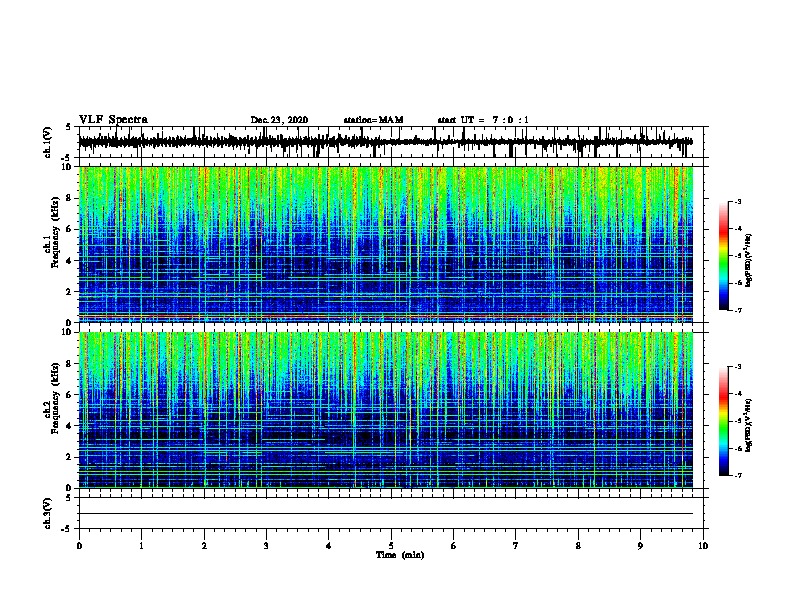Click the ch.1 color scale bar
Viewport: 792px width, 612px height.
click(724, 256)
